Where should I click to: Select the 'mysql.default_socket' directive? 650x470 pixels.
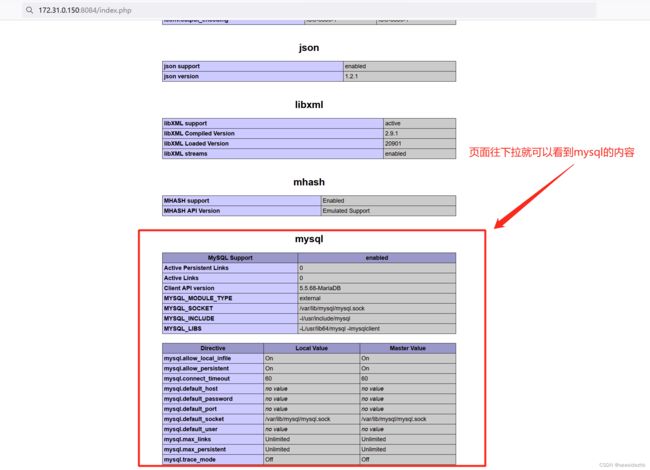point(213,419)
